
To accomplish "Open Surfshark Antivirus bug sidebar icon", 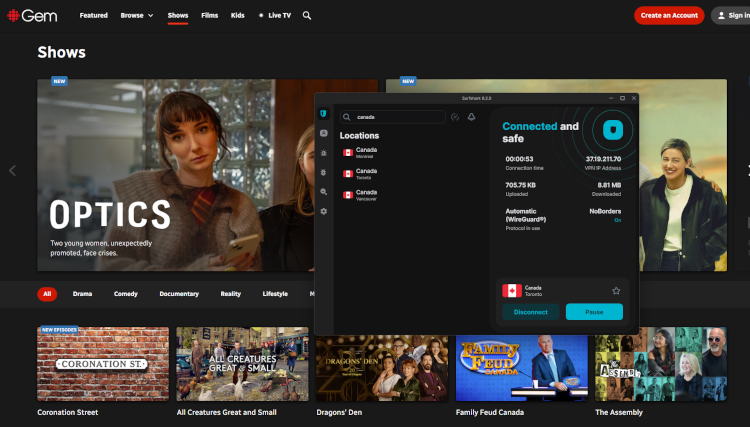I will [324, 172].
